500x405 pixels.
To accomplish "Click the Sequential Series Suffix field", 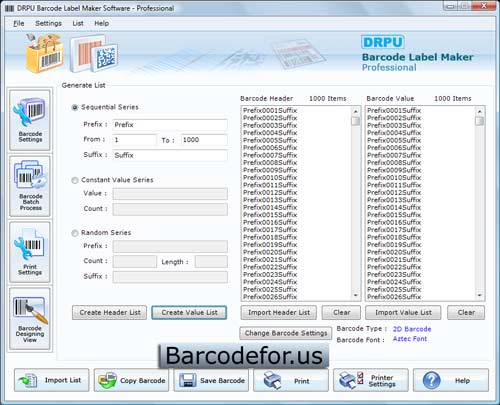I will [x=170, y=155].
